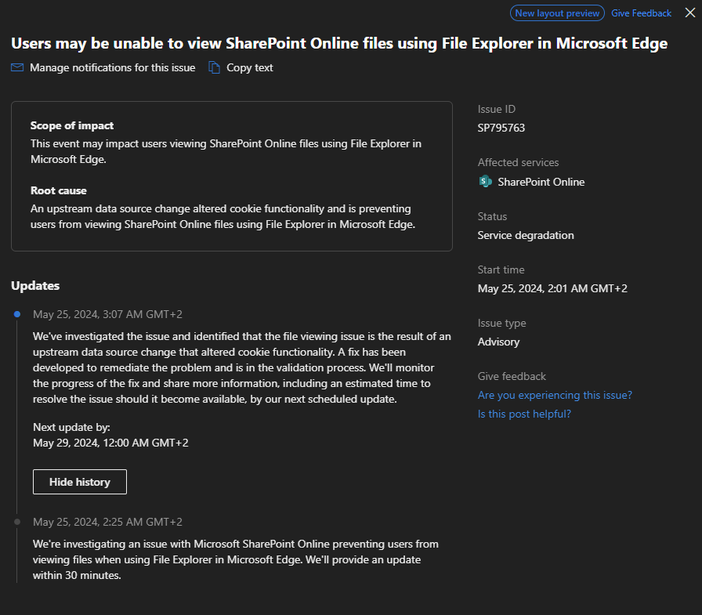Open 'Is this post helpful?' link
The image size is (702, 615).
point(524,414)
